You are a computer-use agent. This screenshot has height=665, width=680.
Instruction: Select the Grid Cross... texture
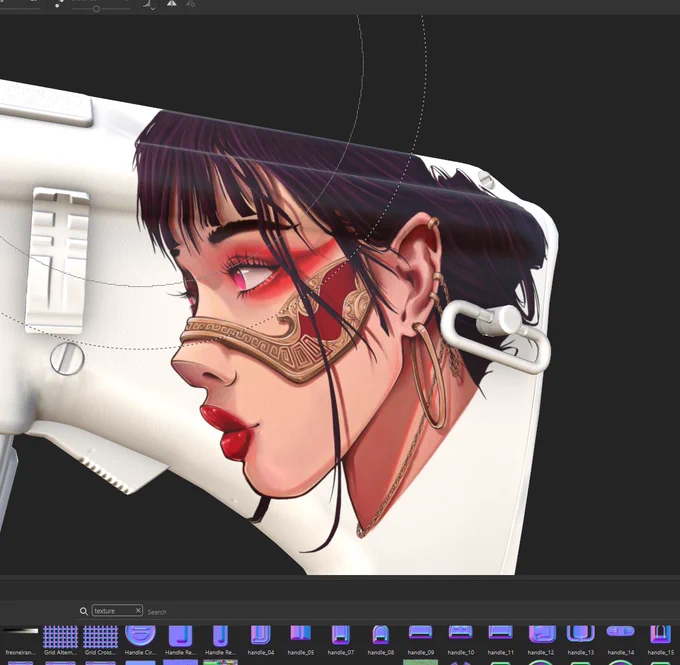pos(100,636)
